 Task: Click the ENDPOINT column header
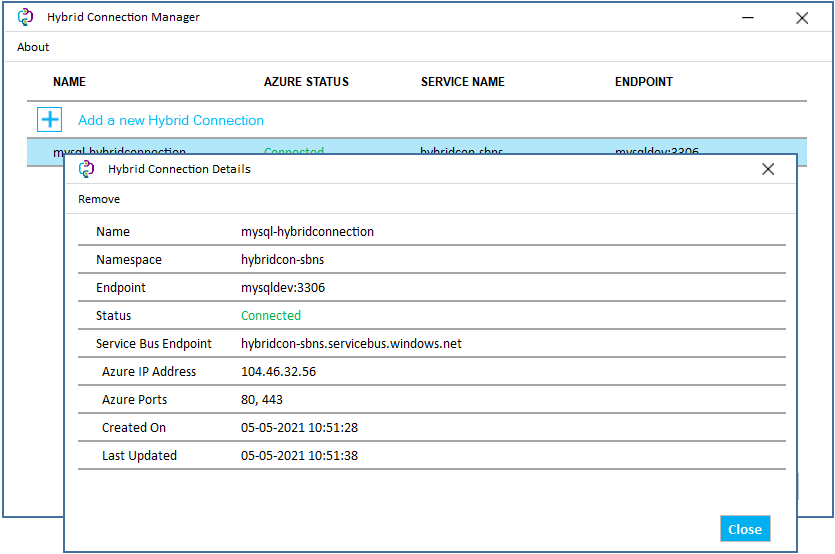tap(644, 82)
